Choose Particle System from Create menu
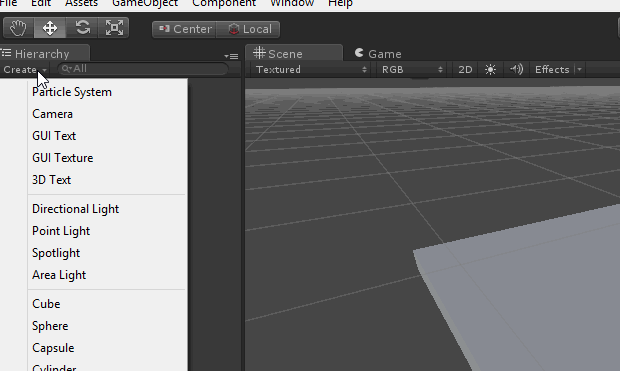The height and width of the screenshot is (371, 620). [x=72, y=92]
